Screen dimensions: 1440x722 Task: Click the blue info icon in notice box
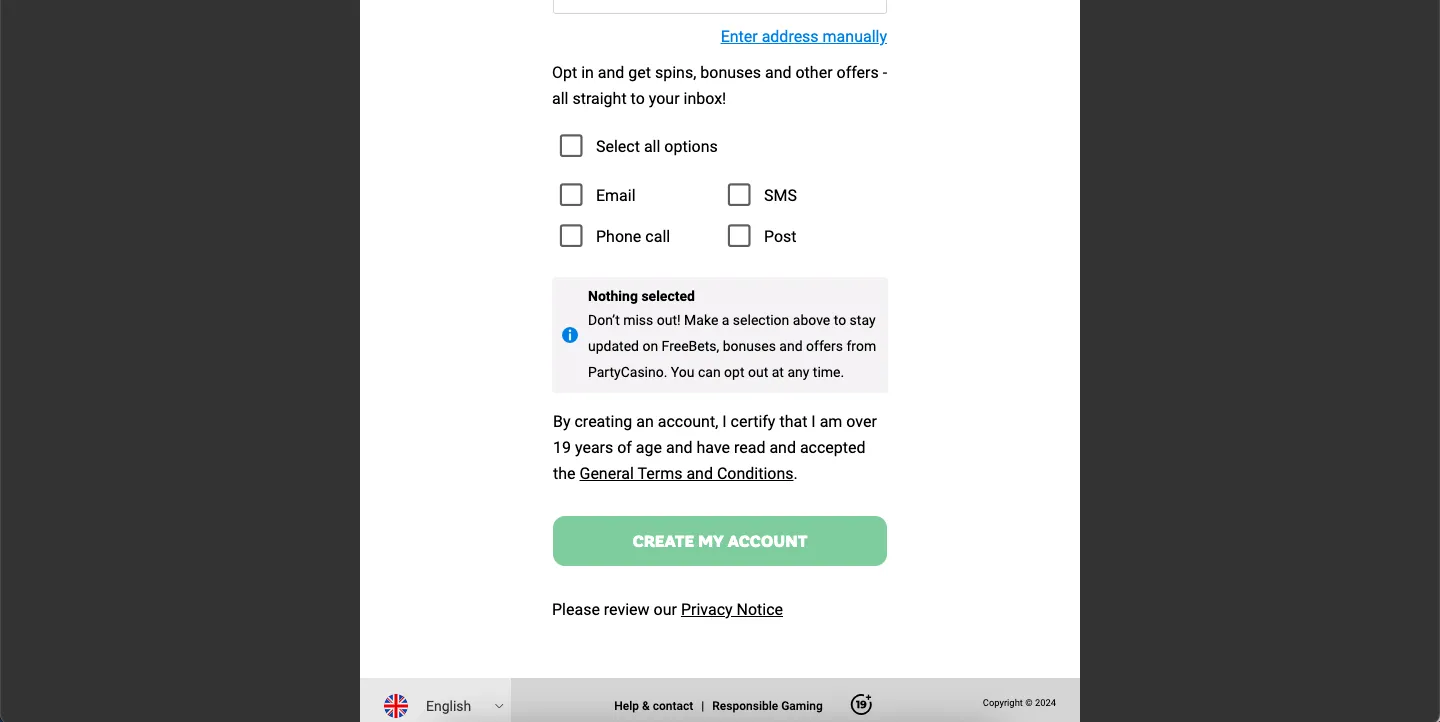pyautogui.click(x=570, y=335)
